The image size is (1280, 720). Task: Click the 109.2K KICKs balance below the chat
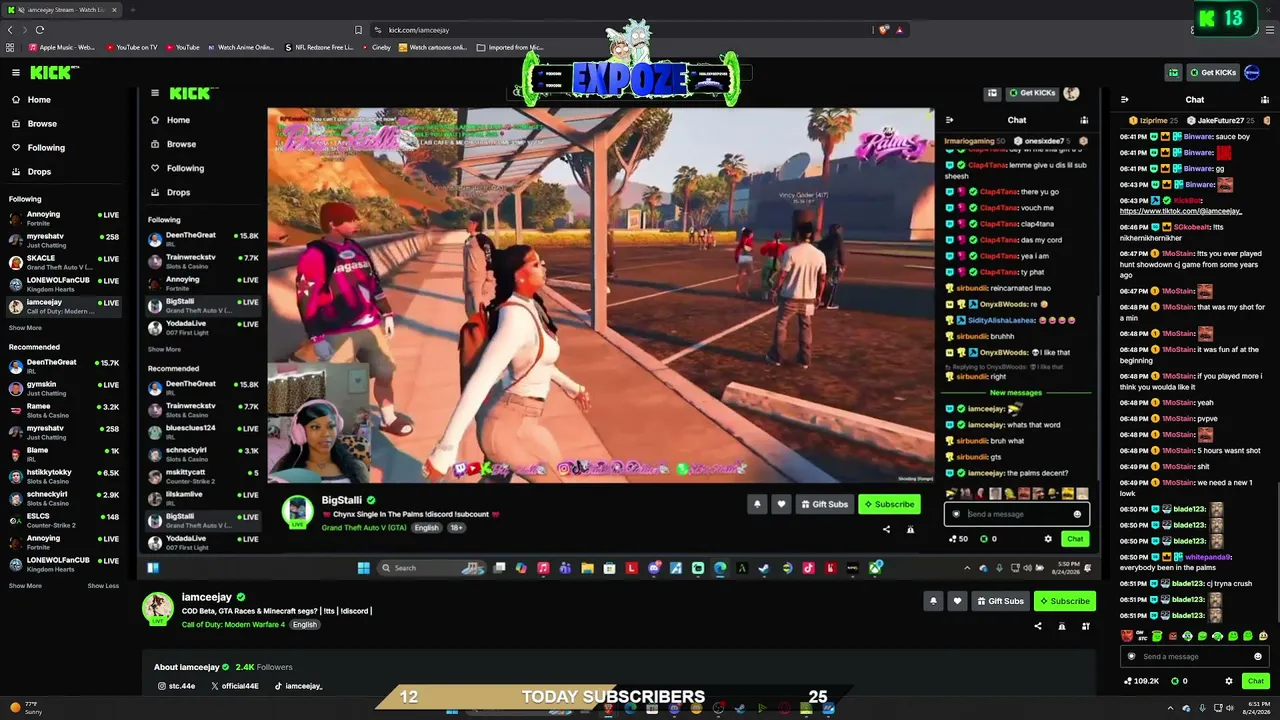[x=1140, y=681]
